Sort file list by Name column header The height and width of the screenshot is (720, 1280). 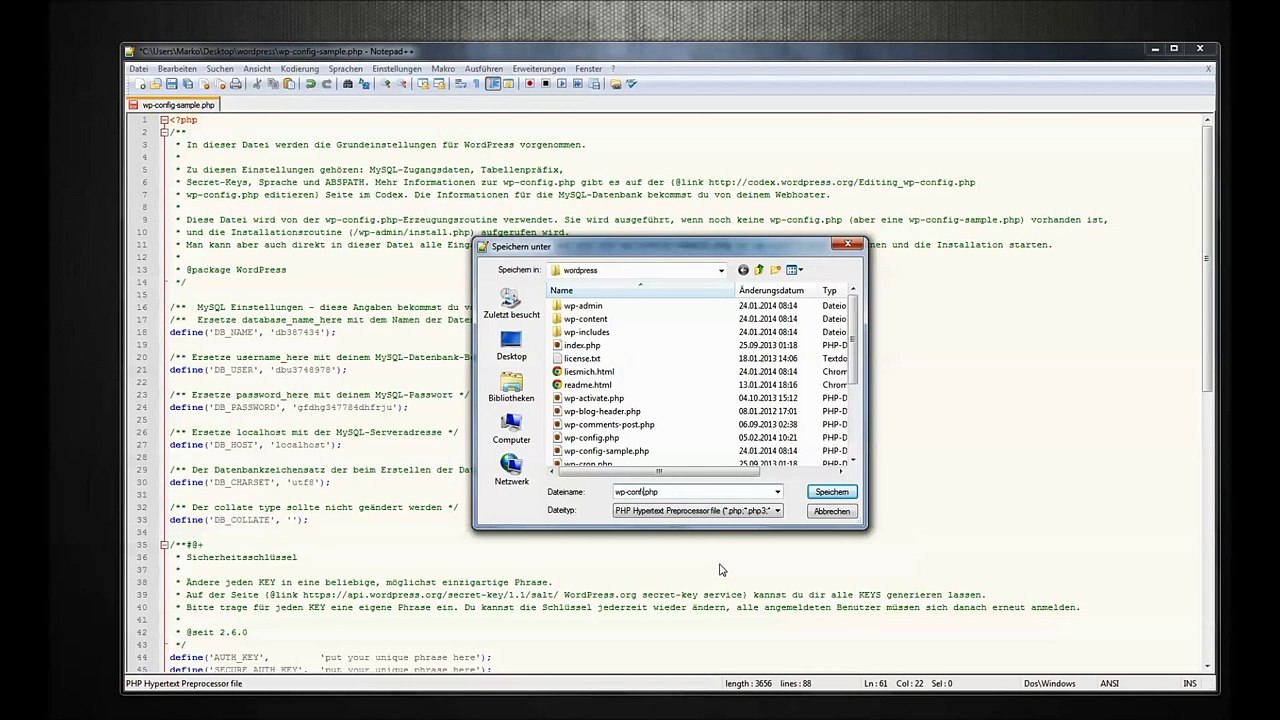(x=640, y=290)
